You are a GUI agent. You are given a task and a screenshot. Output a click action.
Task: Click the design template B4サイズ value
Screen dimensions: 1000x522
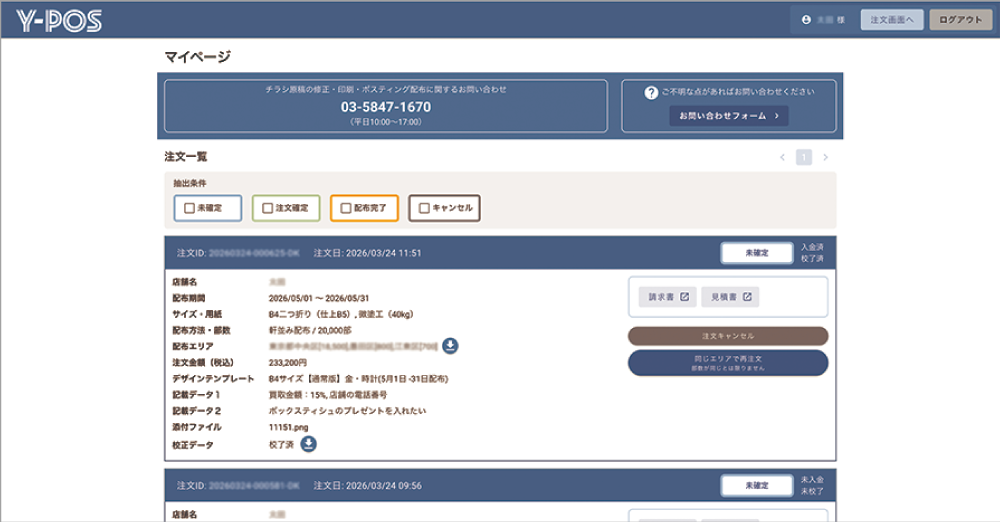pos(358,379)
